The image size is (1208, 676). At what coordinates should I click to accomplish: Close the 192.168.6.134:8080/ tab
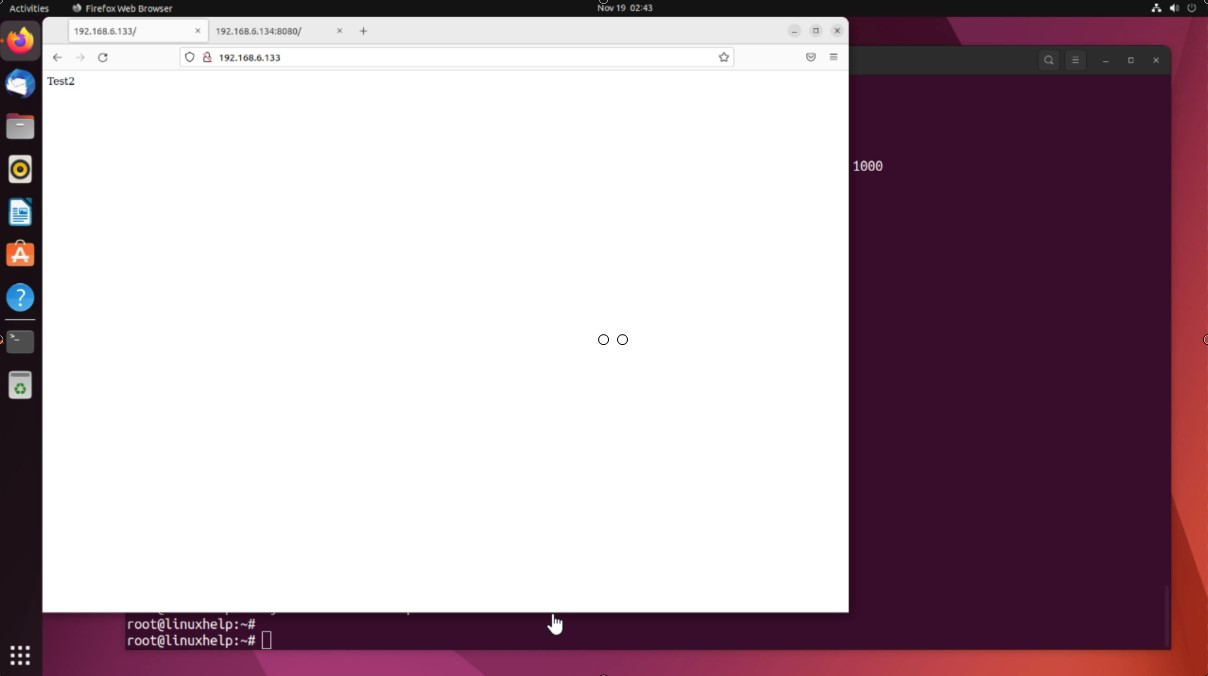(339, 31)
